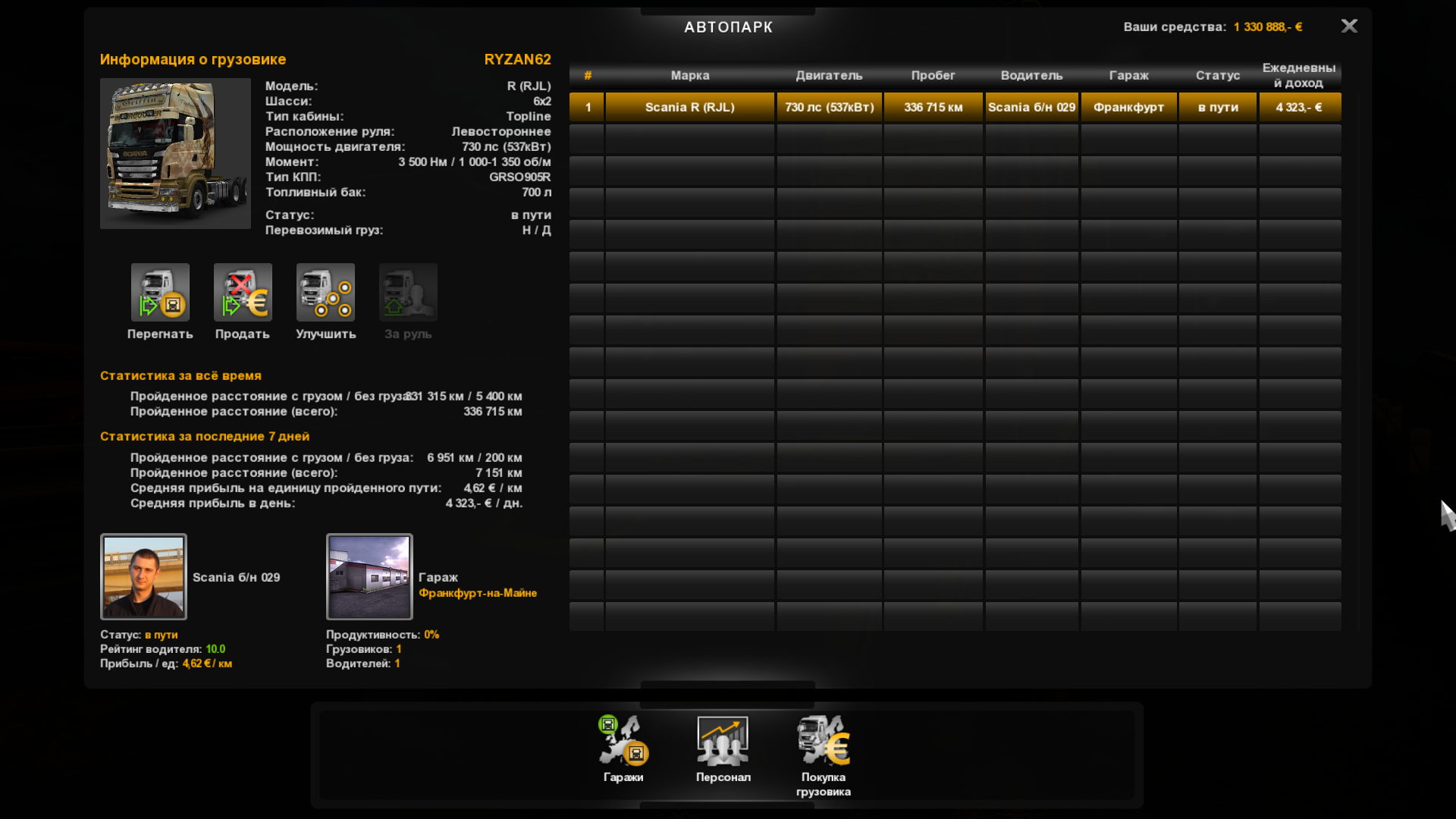Viewport: 1456px width, 819px height.
Task: Click driver rating value 10.0
Action: click(215, 649)
